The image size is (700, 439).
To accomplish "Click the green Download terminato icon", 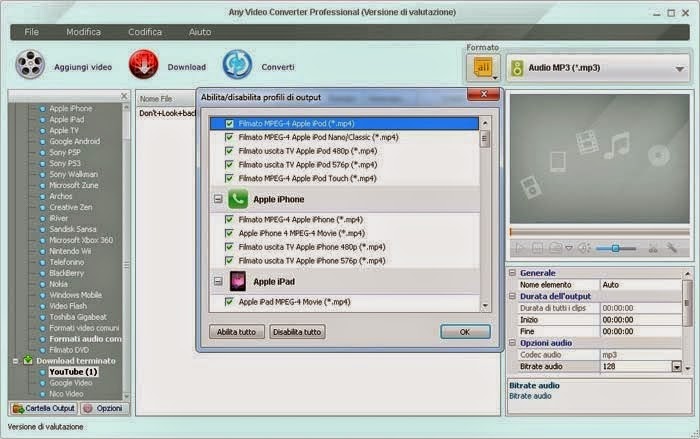I will click(x=28, y=360).
